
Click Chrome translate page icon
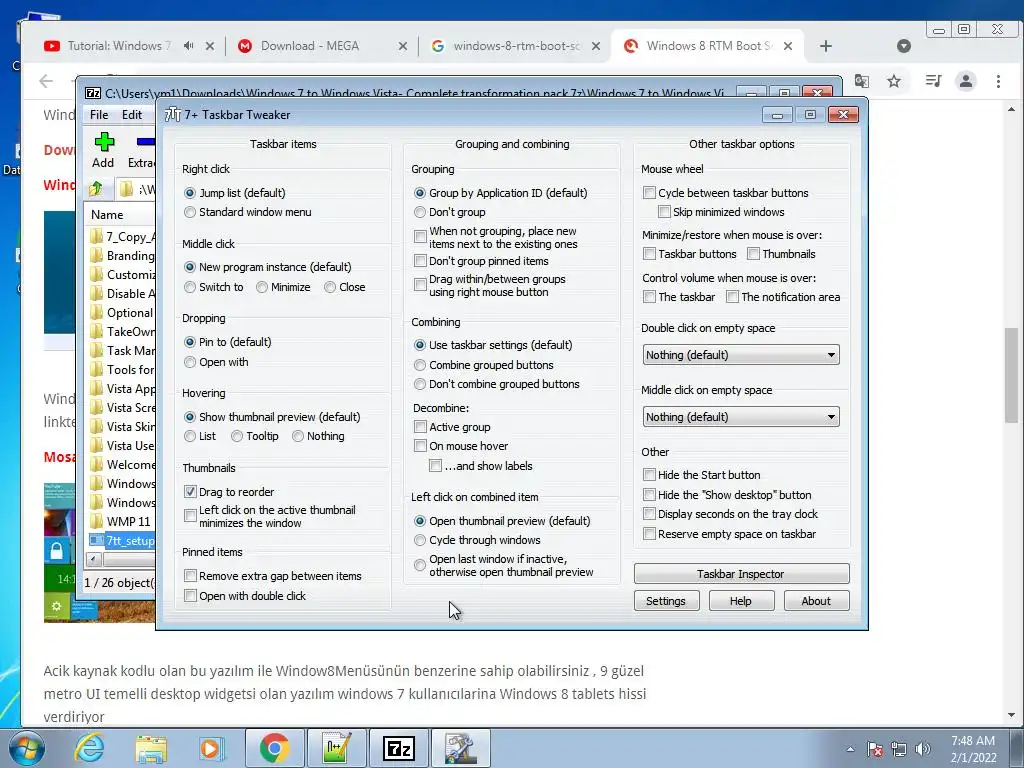click(x=862, y=81)
